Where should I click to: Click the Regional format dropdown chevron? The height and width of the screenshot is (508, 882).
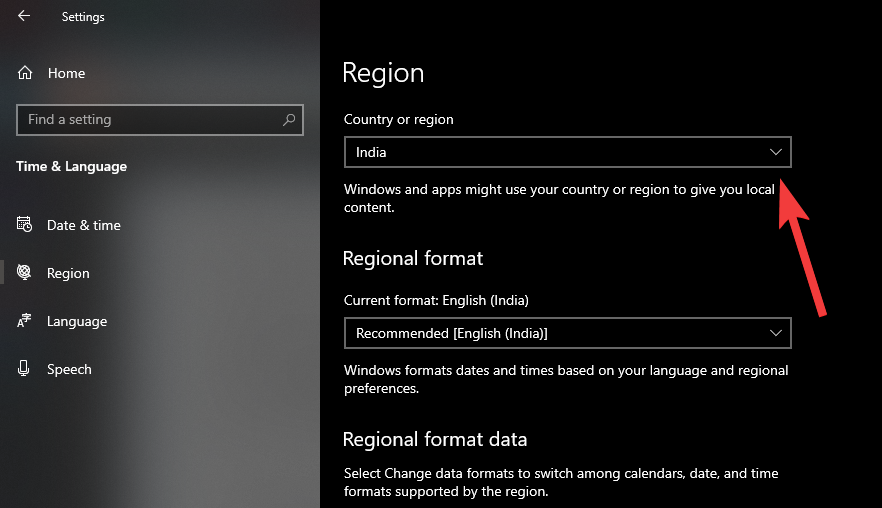pos(776,333)
